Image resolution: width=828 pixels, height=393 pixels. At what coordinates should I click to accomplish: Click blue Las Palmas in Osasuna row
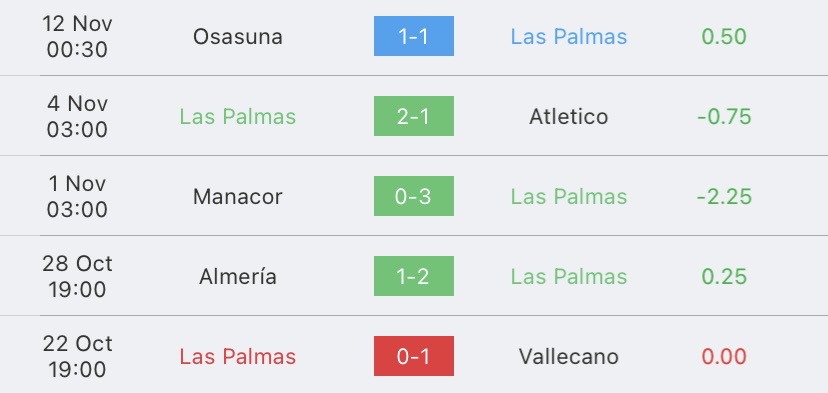tap(569, 36)
